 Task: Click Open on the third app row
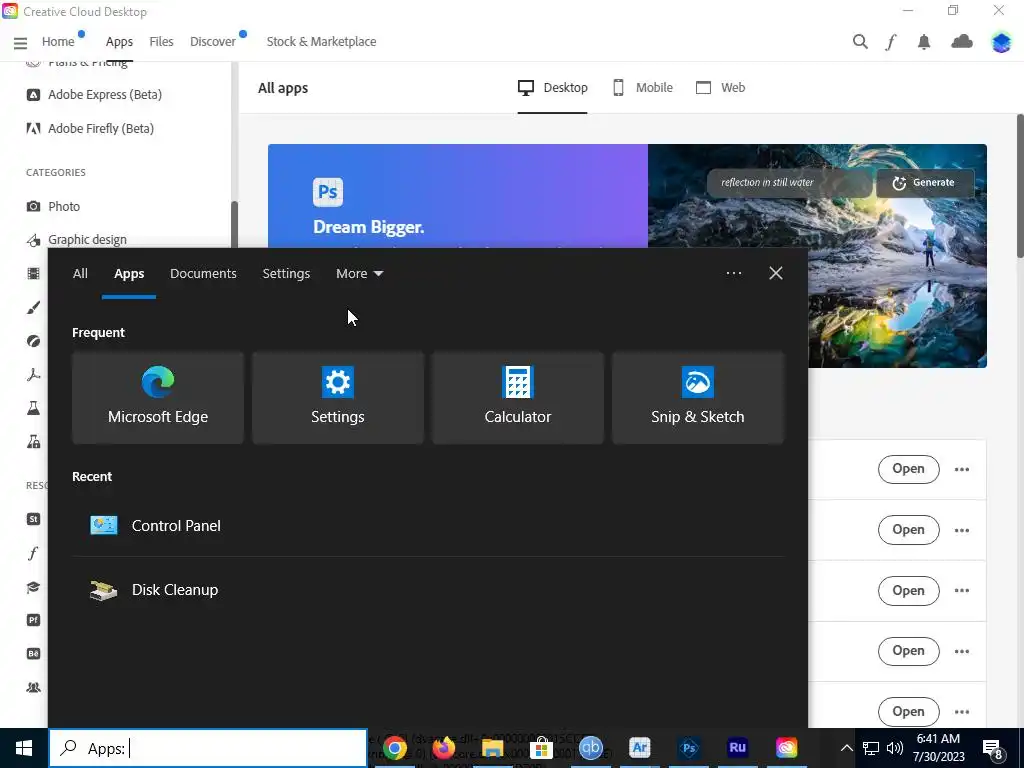pos(908,590)
